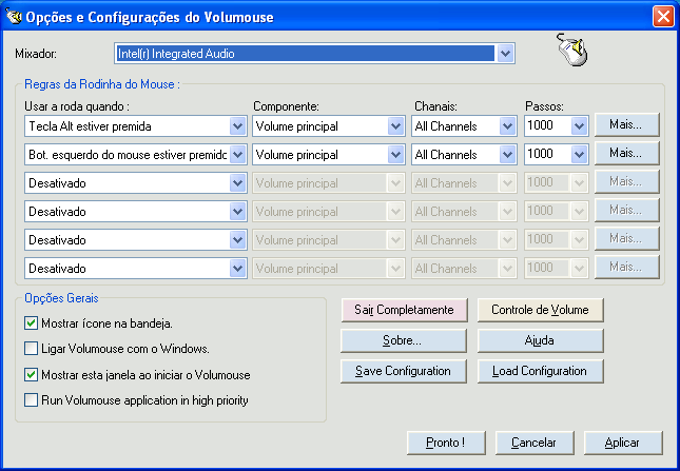680x471 pixels.
Task: Click the Volumouse title bar icon
Action: [14, 16]
